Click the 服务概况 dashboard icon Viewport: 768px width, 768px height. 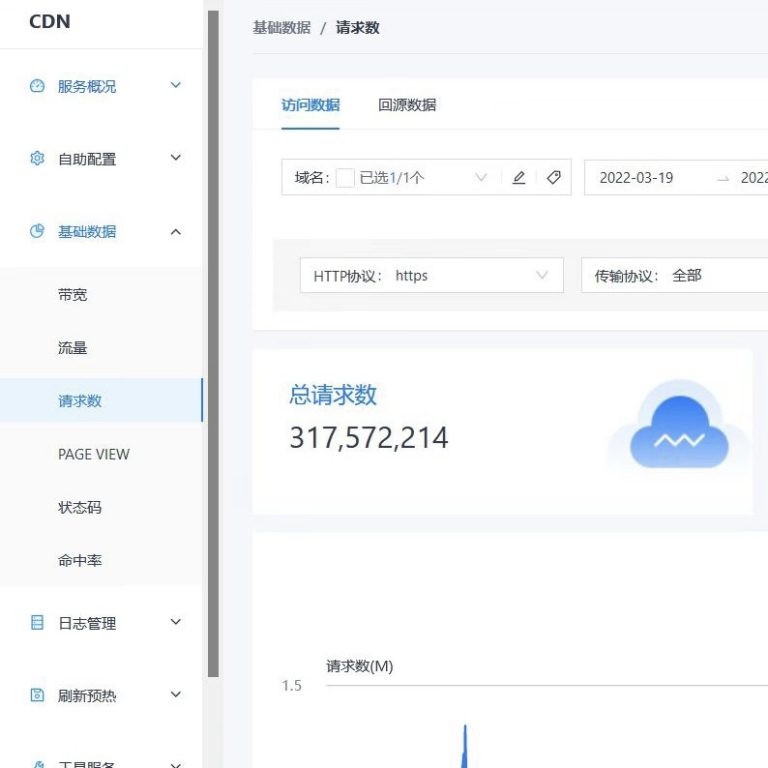[38, 86]
